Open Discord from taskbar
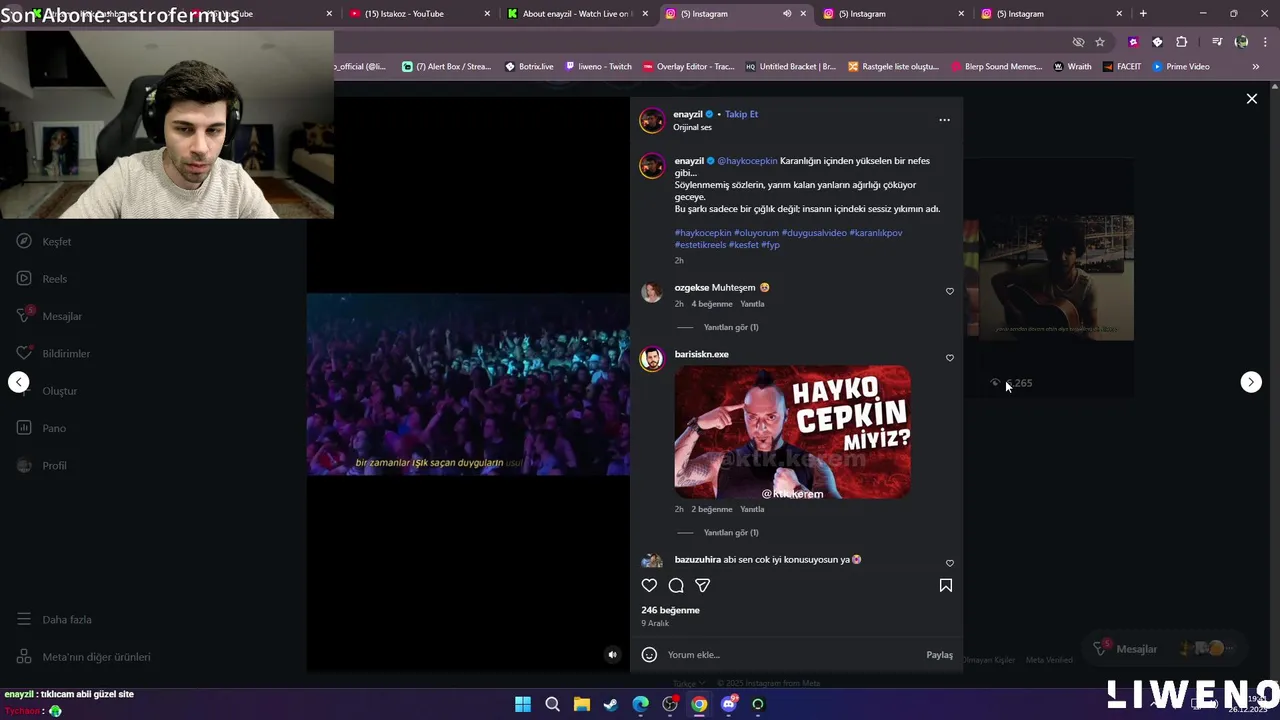Viewport: 1280px width, 720px height. (729, 705)
